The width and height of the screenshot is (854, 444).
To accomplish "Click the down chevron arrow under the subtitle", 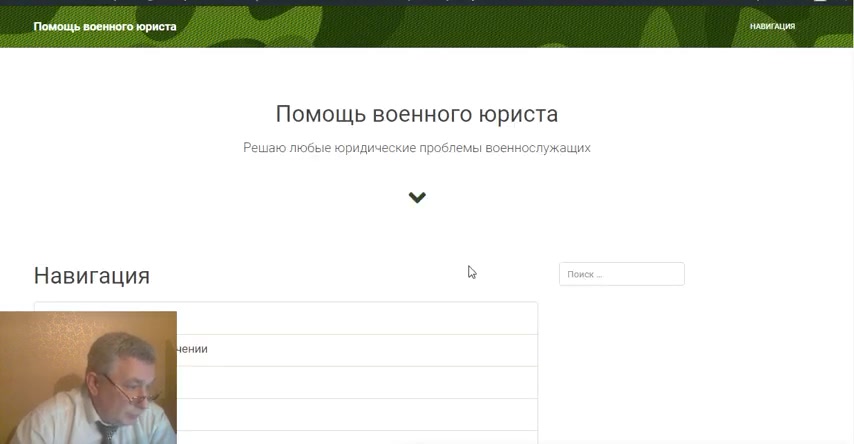I will (x=417, y=197).
